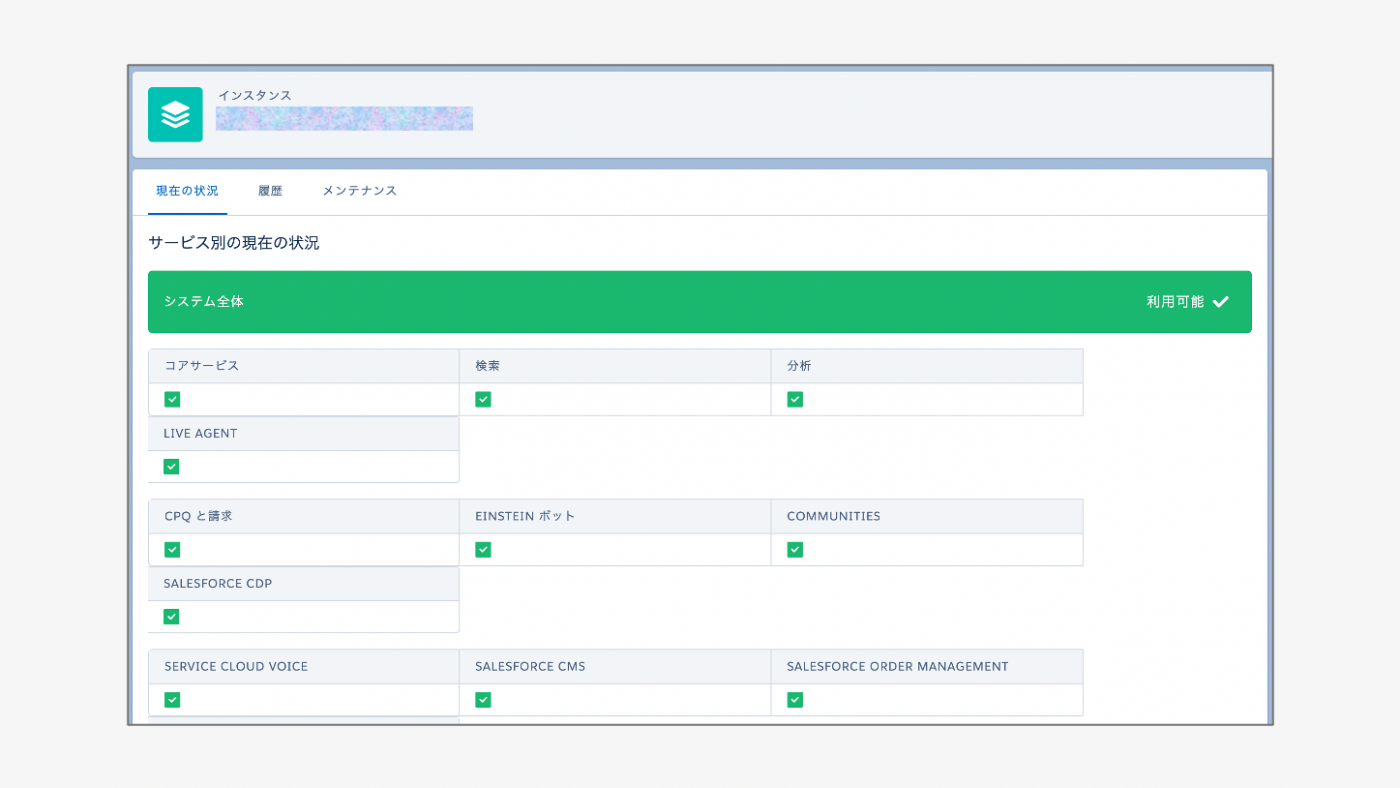Image resolution: width=1400 pixels, height=788 pixels.
Task: Click the CPQ と請求 header cell
Action: [304, 516]
